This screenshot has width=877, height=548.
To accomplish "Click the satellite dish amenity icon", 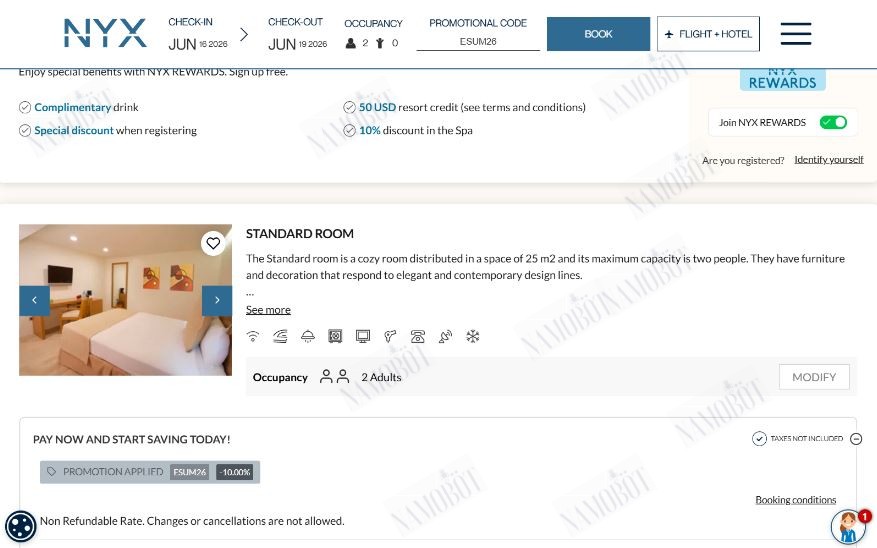I will point(445,336).
